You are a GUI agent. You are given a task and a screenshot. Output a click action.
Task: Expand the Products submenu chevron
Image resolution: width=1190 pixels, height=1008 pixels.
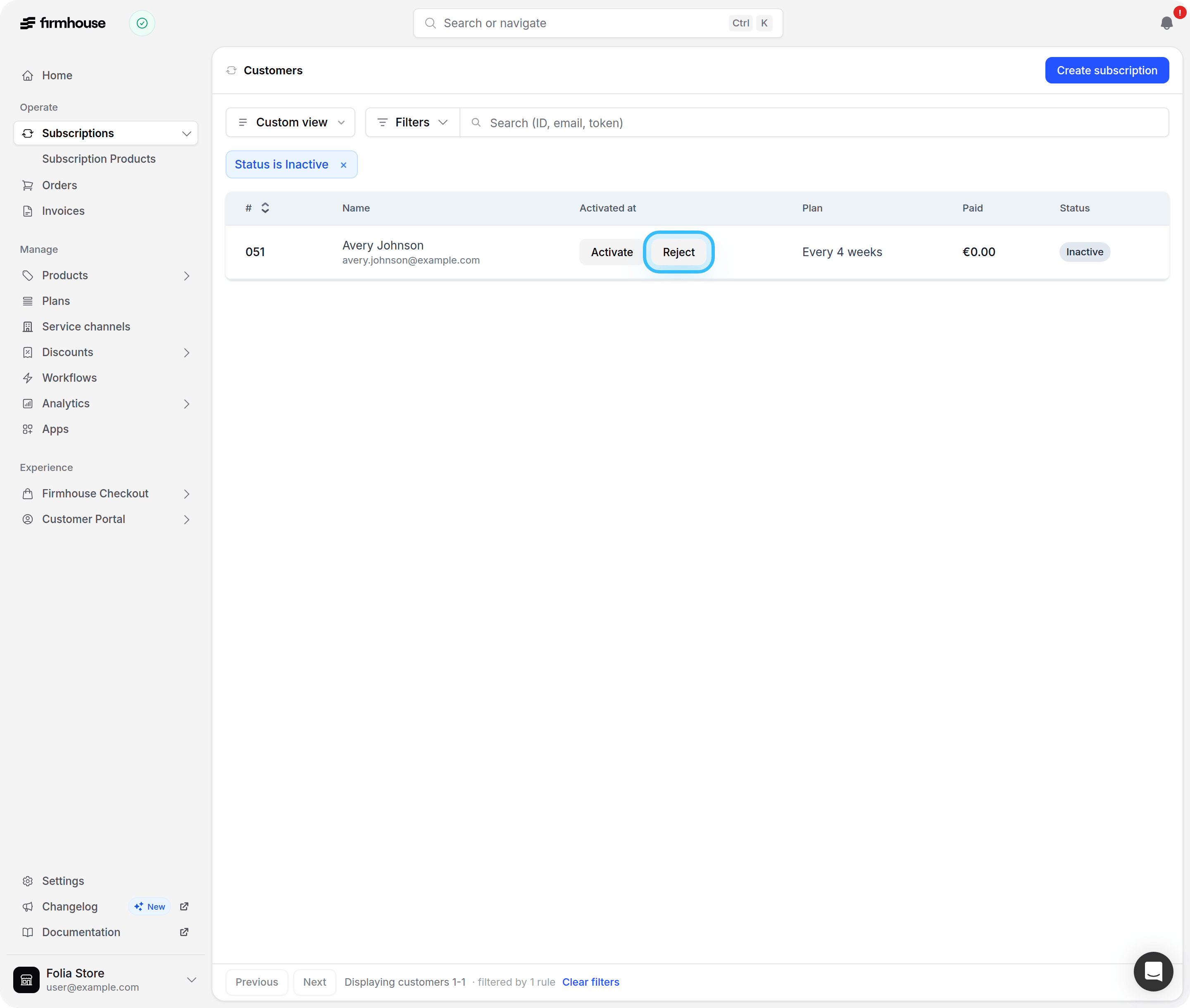tap(186, 276)
